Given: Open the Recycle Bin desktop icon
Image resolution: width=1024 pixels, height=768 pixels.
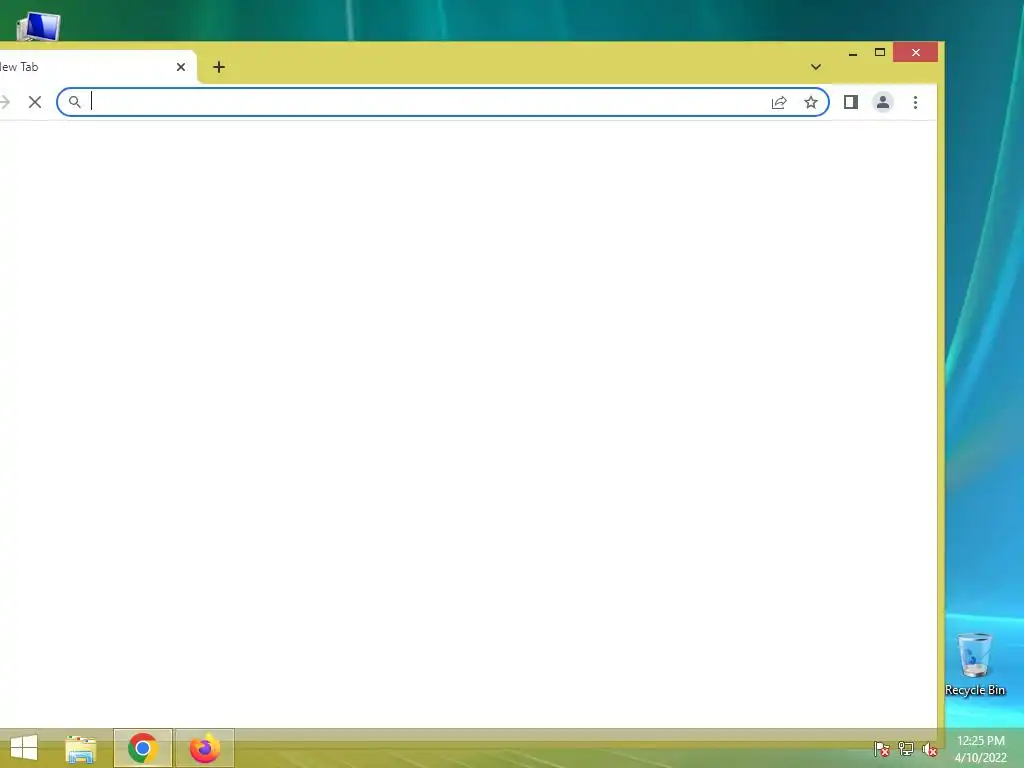Looking at the screenshot, I should click(974, 664).
